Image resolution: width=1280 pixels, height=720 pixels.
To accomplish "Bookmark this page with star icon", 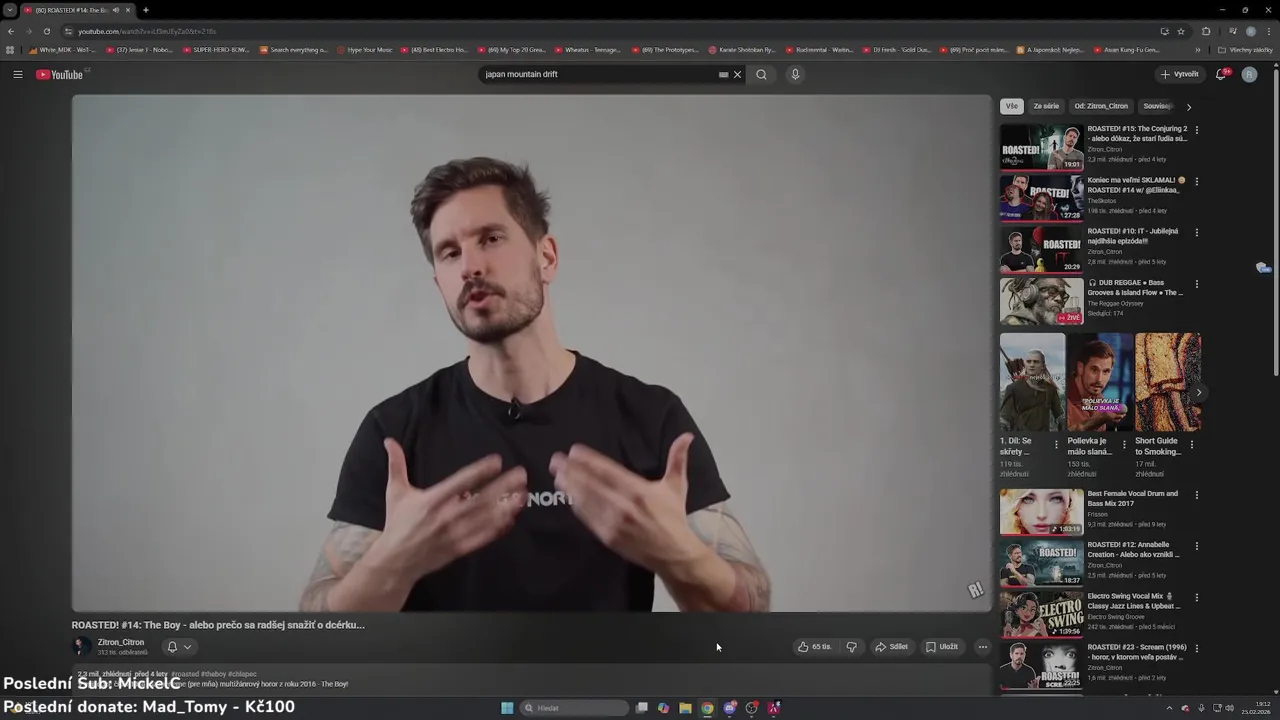I will pos(1181,31).
